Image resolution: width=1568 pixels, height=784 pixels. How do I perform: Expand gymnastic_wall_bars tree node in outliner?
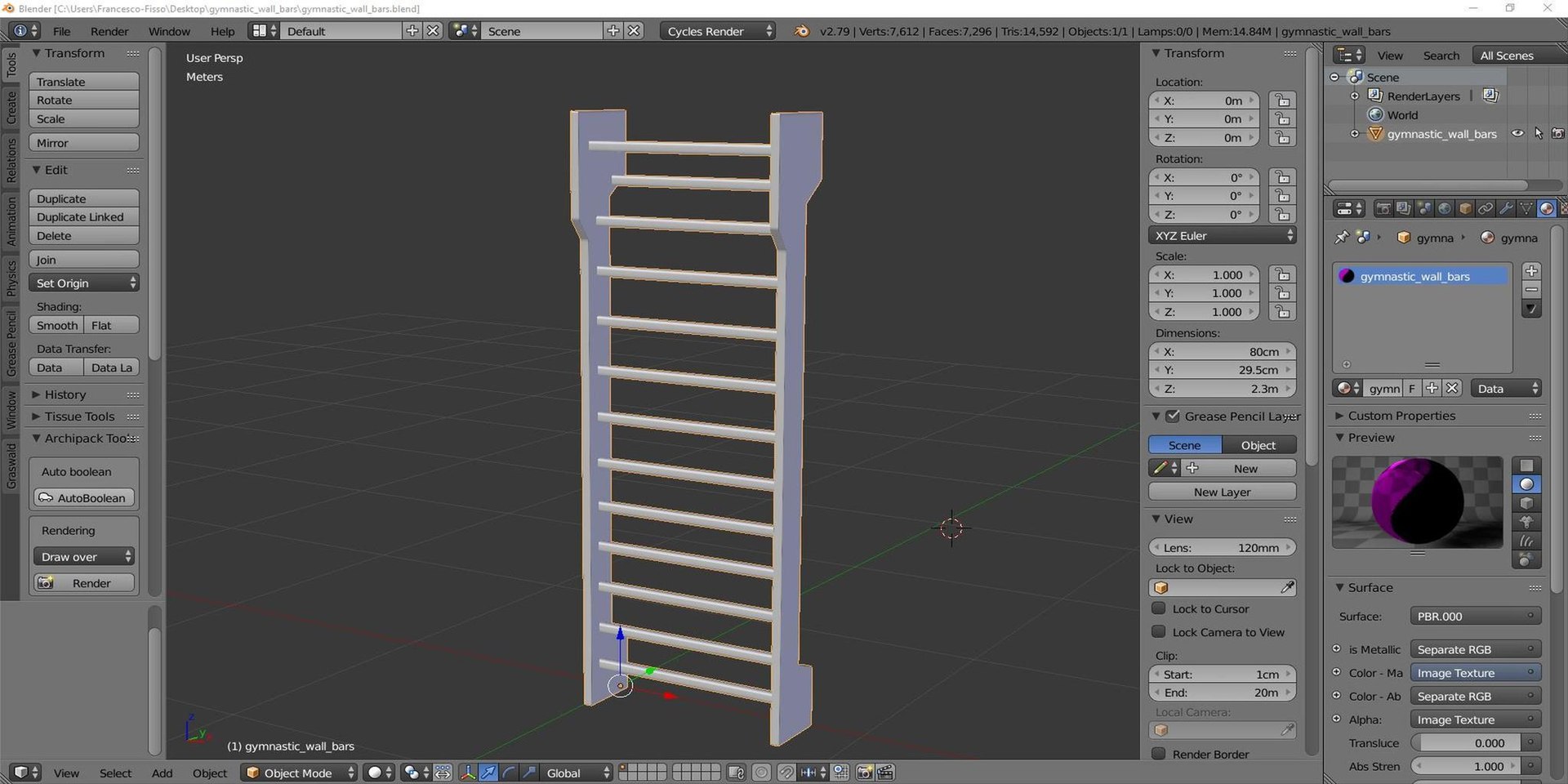click(1355, 134)
